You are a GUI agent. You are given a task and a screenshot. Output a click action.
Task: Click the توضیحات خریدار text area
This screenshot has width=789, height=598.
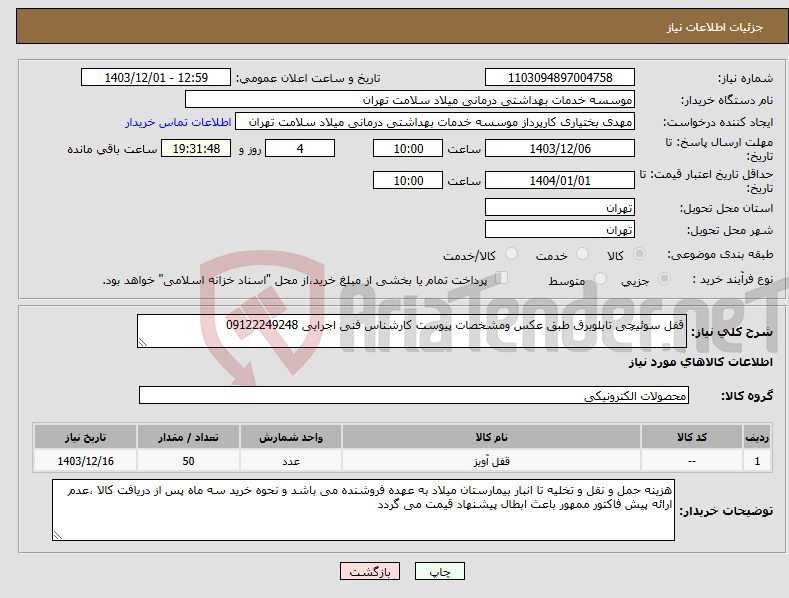pos(363,510)
